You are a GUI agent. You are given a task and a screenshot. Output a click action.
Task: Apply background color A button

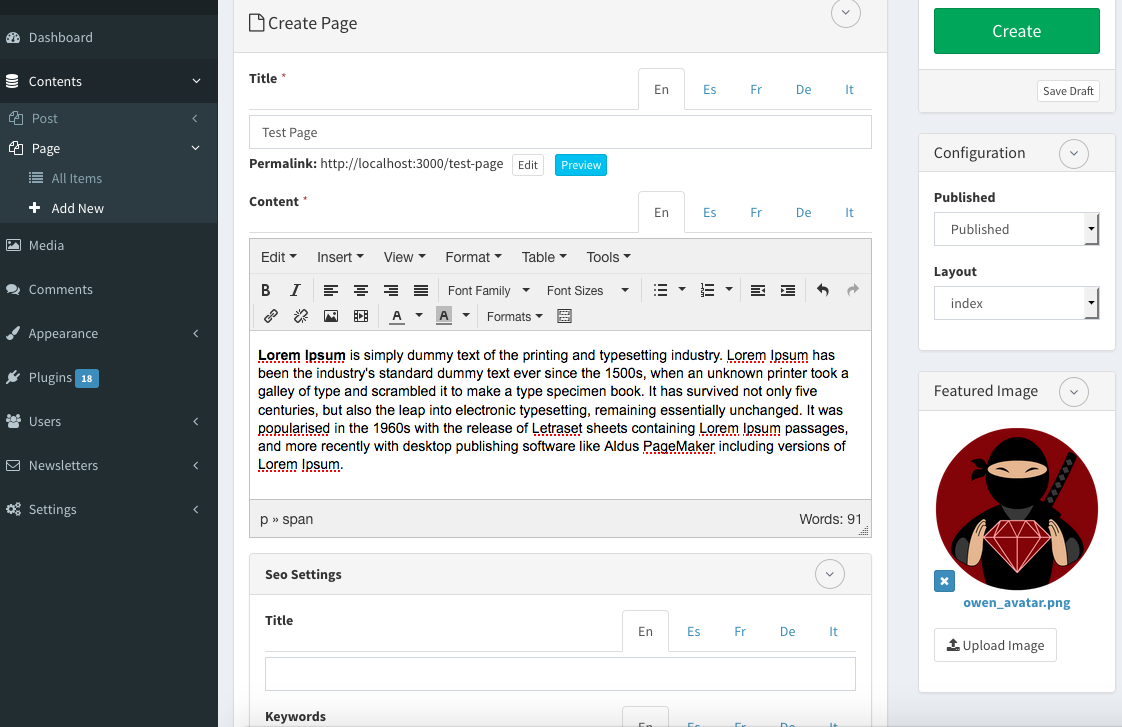point(444,316)
